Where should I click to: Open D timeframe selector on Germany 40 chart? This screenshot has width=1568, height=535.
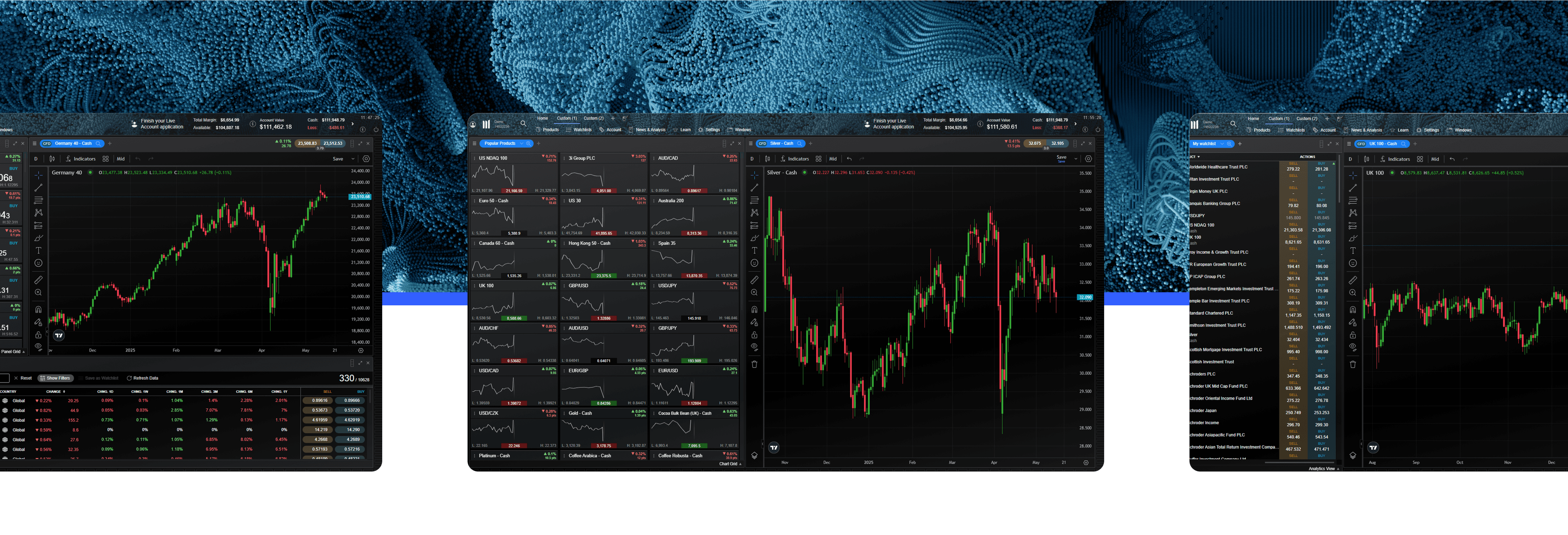click(36, 159)
